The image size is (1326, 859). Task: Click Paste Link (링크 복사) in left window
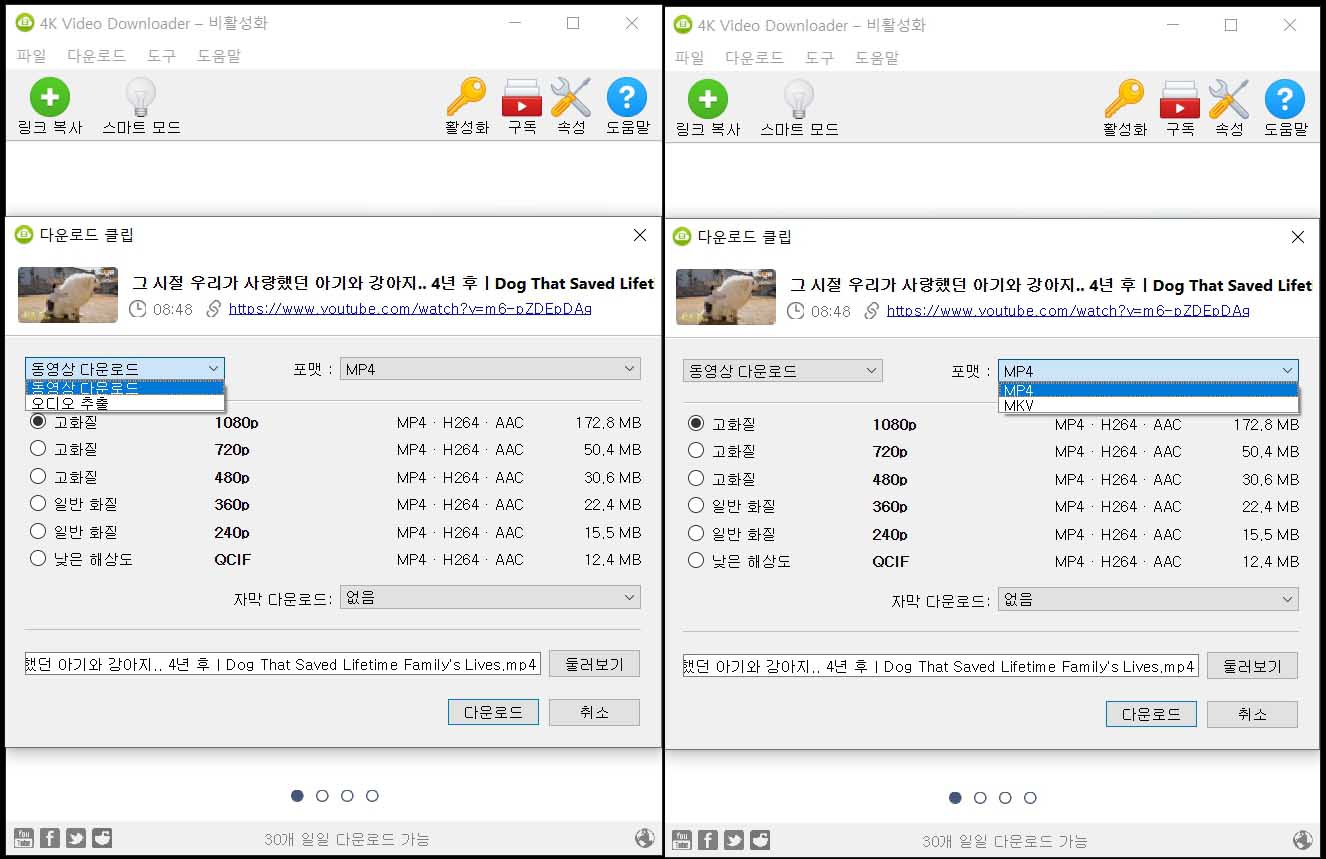click(x=49, y=106)
